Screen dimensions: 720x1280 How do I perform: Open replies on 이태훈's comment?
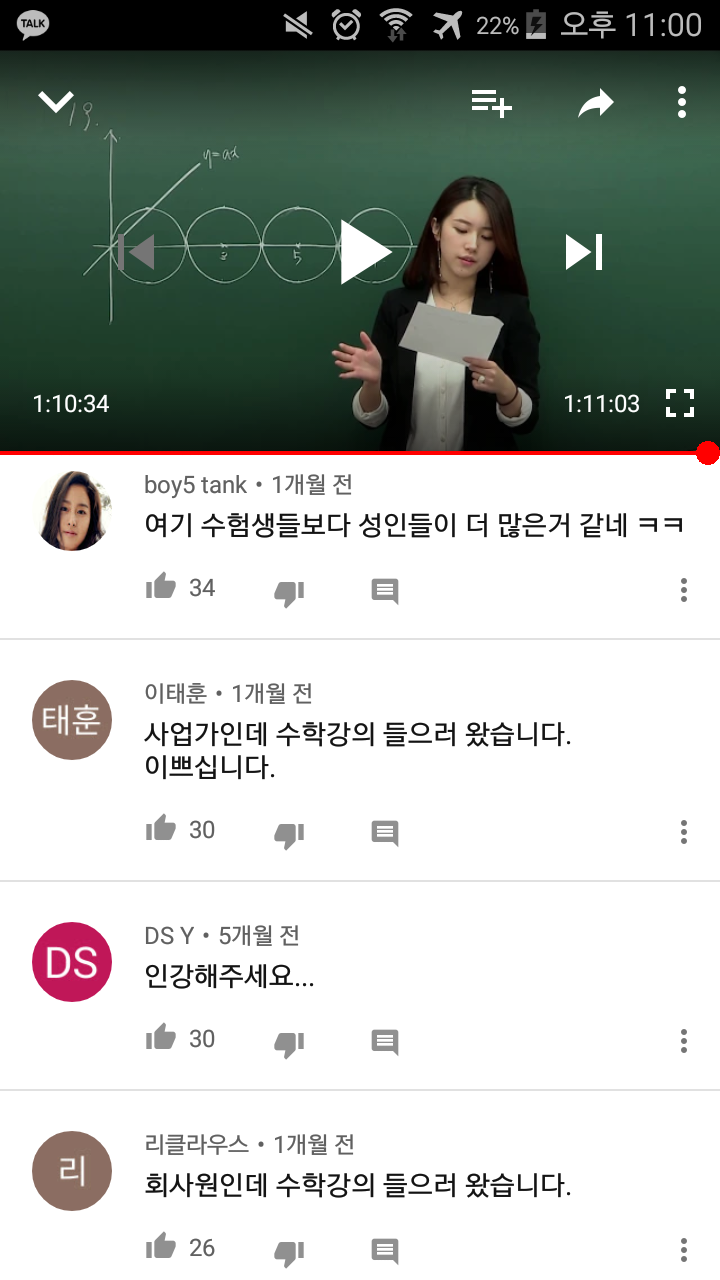pos(385,833)
